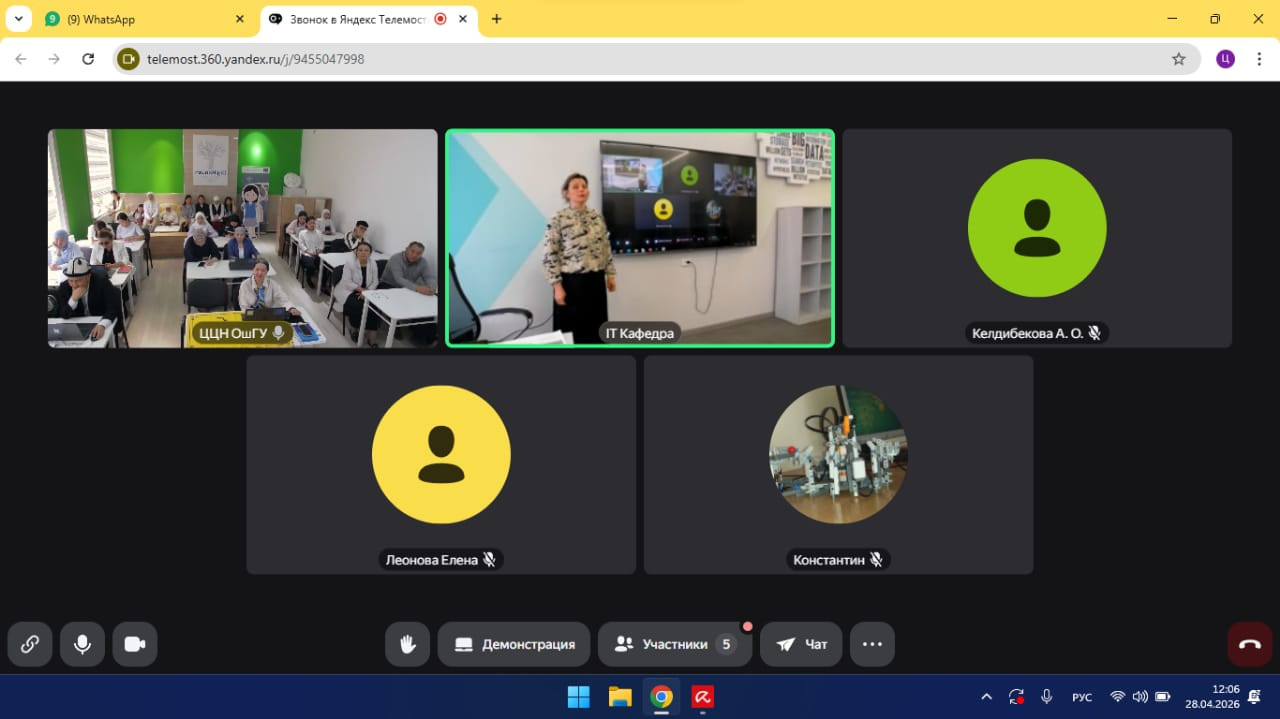Turn off the camera in the call
This screenshot has height=719, width=1280.
[x=135, y=644]
